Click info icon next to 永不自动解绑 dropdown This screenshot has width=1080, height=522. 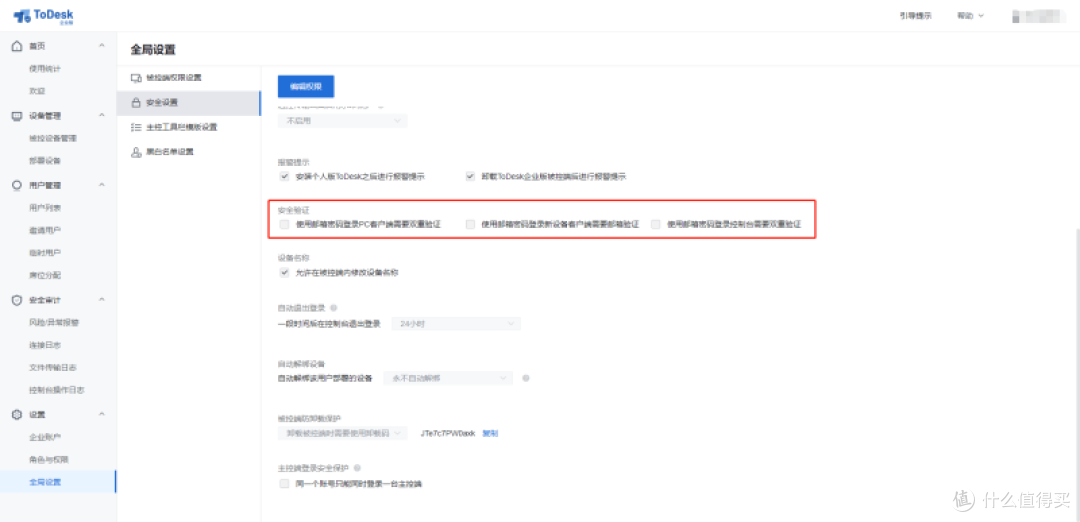[x=526, y=378]
